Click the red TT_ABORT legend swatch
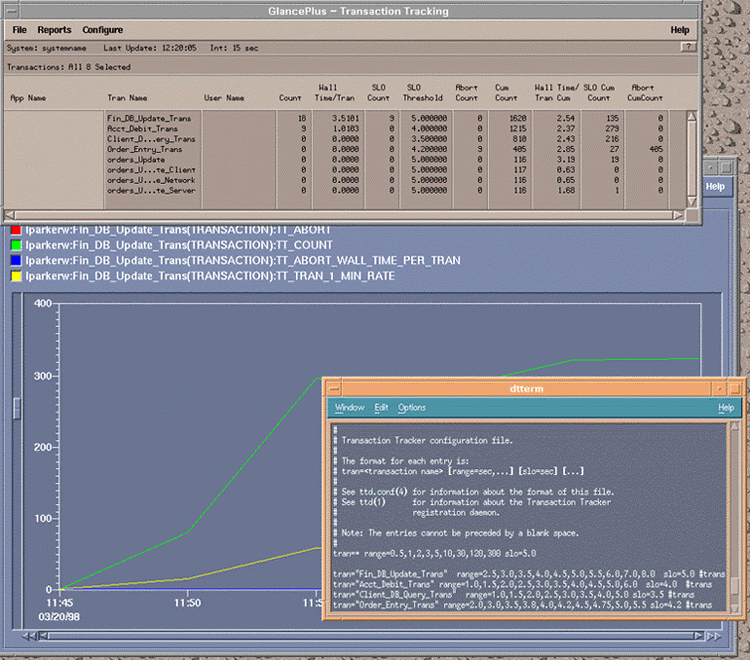This screenshot has width=750, height=660. (x=15, y=229)
